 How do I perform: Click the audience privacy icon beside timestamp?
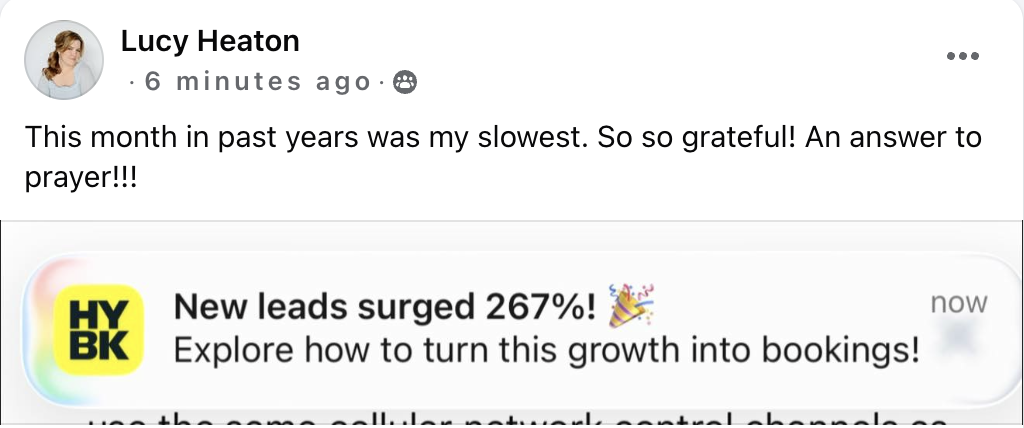point(405,82)
